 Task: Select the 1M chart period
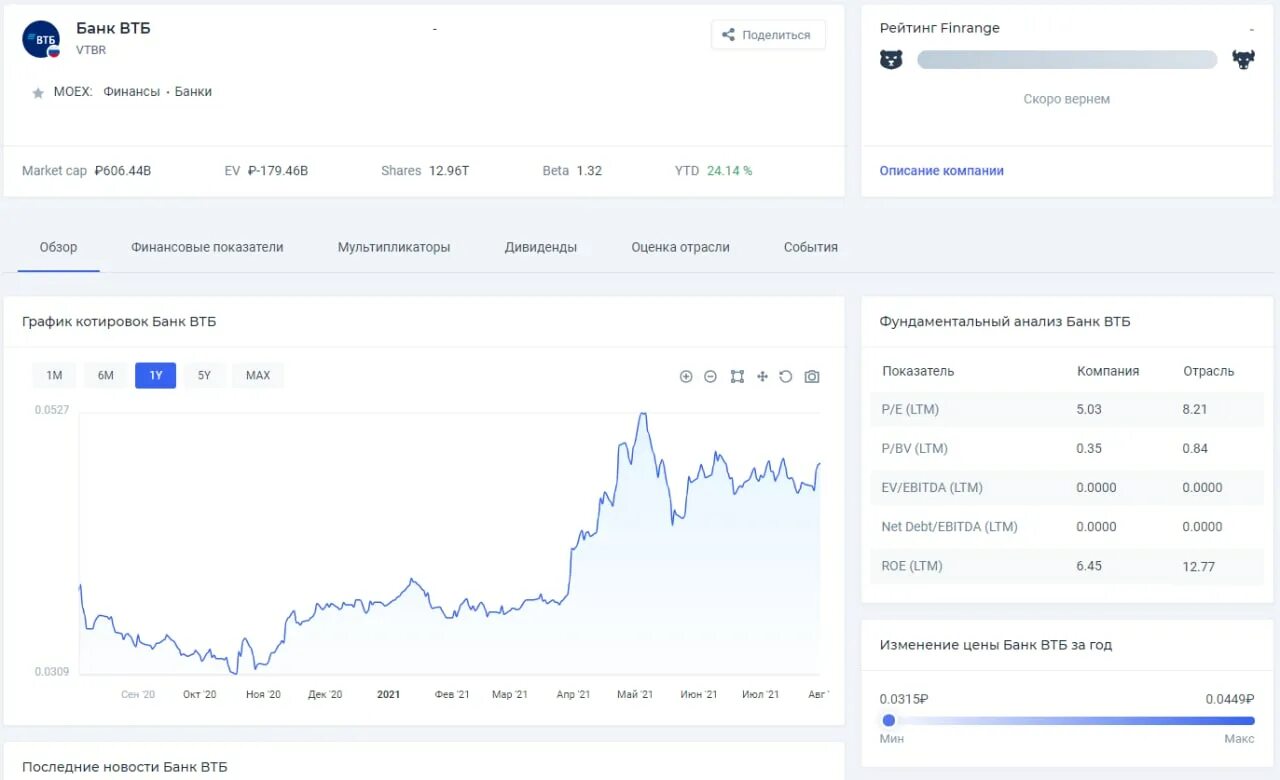[x=54, y=376]
